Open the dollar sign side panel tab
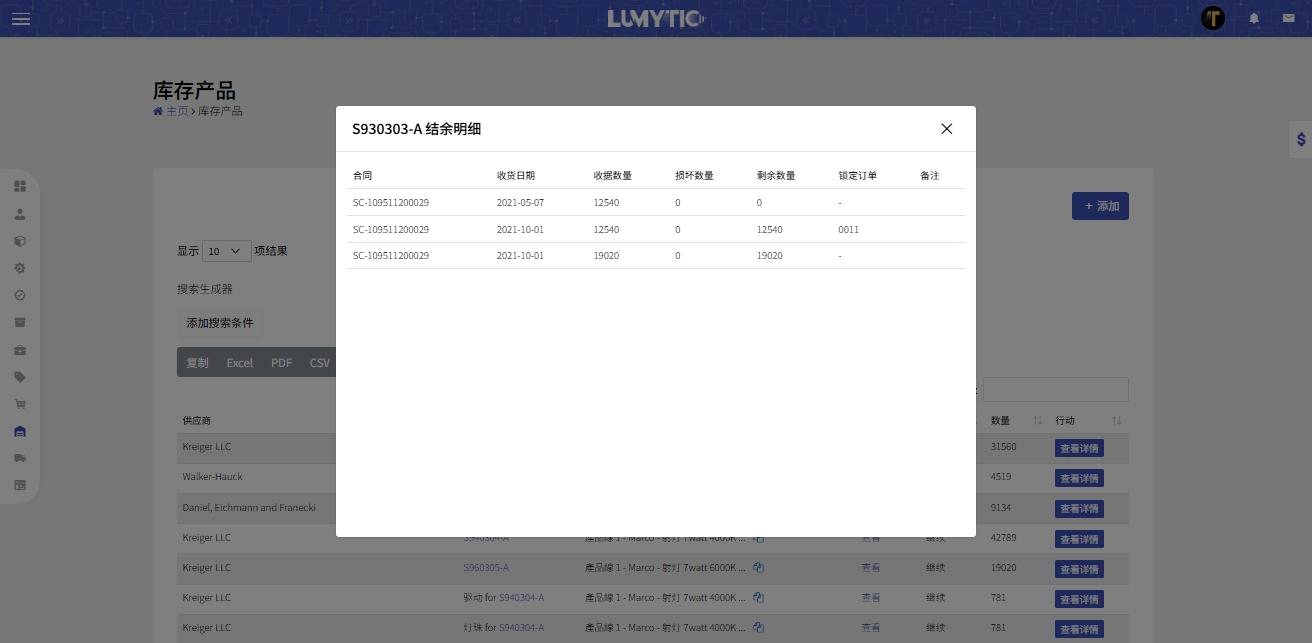Viewport: 1312px width, 643px height. pos(1300,140)
